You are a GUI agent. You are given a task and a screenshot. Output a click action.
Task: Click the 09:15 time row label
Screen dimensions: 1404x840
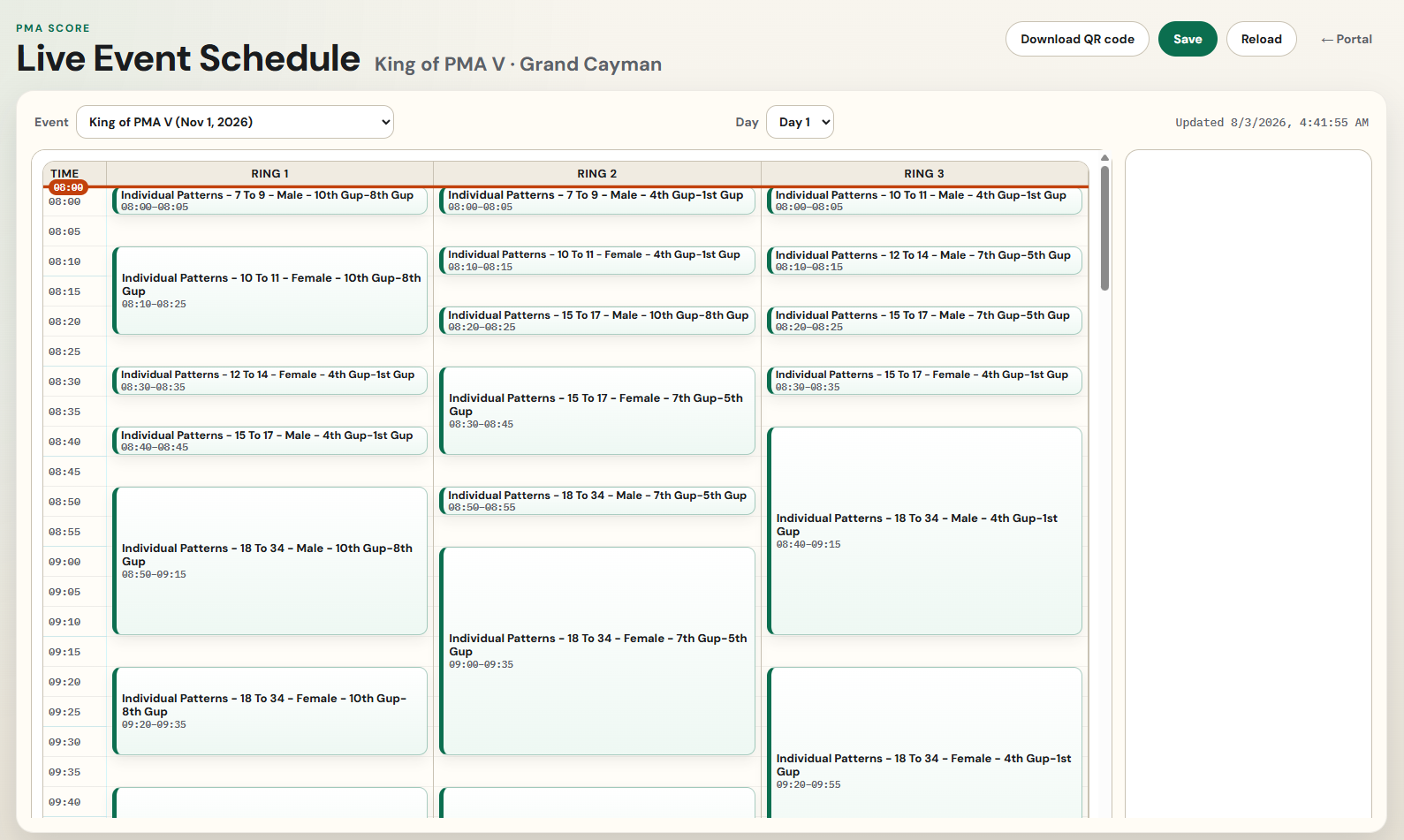pos(65,652)
